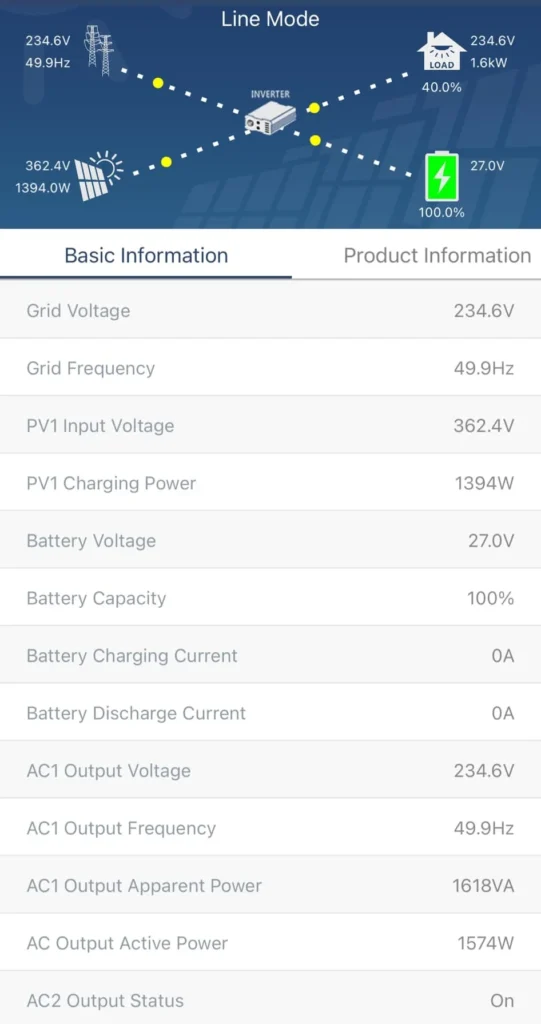Click the 40.0% load percentage label
This screenshot has width=541, height=1024.
coord(442,86)
